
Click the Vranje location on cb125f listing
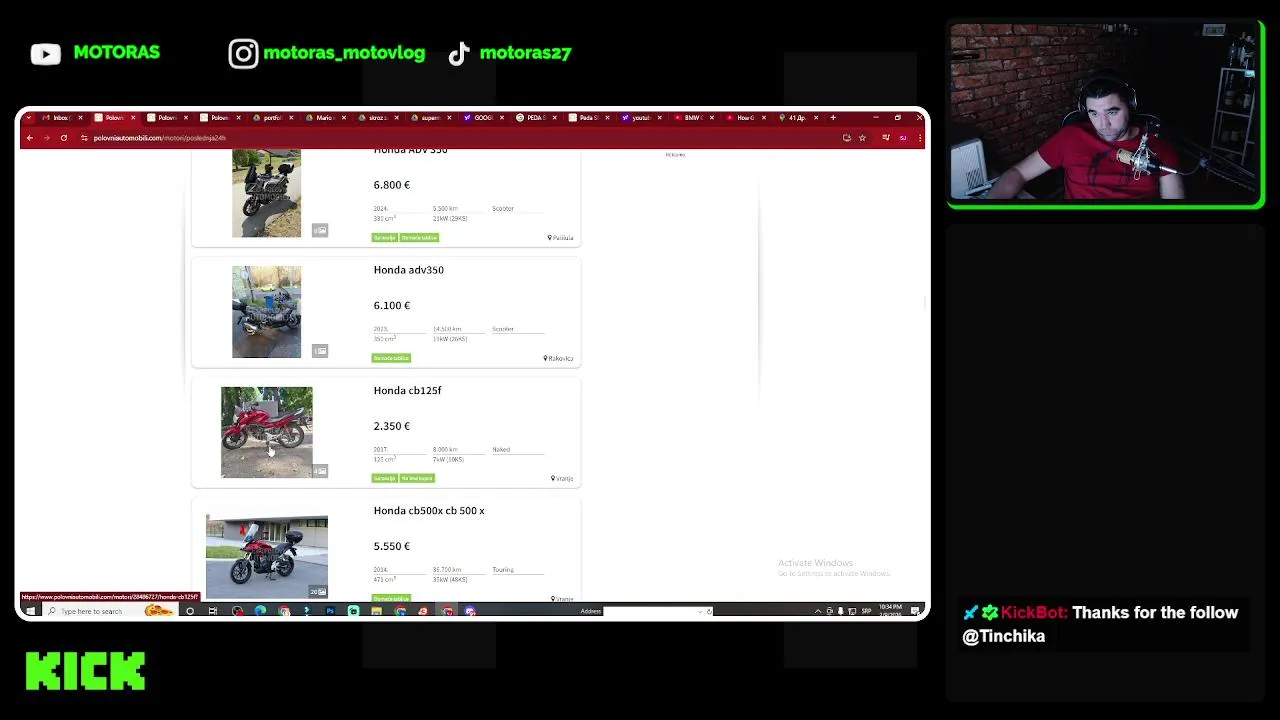562,478
